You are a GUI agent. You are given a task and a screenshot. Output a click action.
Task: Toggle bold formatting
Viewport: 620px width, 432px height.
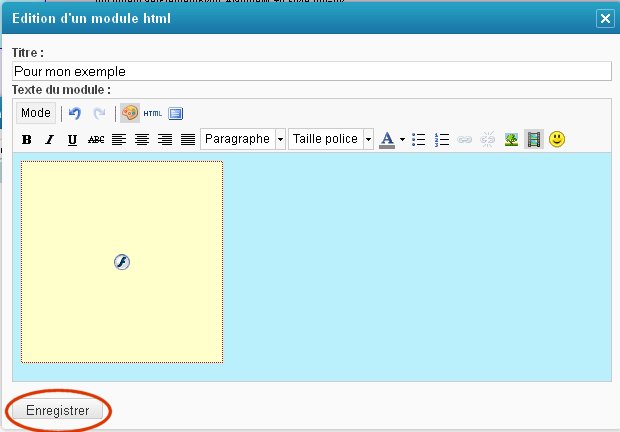point(27,140)
